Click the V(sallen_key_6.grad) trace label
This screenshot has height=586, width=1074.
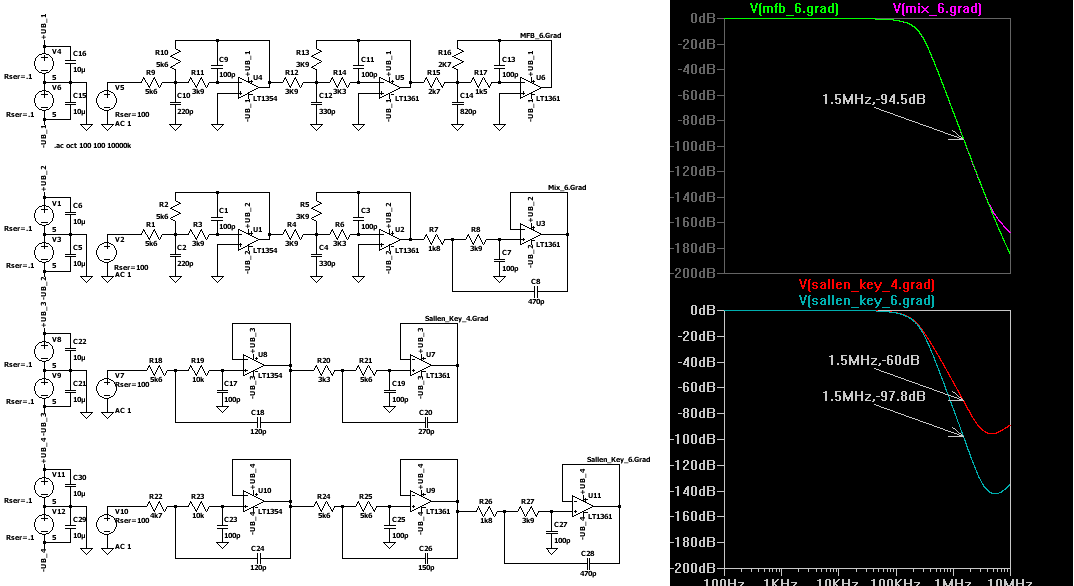pyautogui.click(x=866, y=301)
